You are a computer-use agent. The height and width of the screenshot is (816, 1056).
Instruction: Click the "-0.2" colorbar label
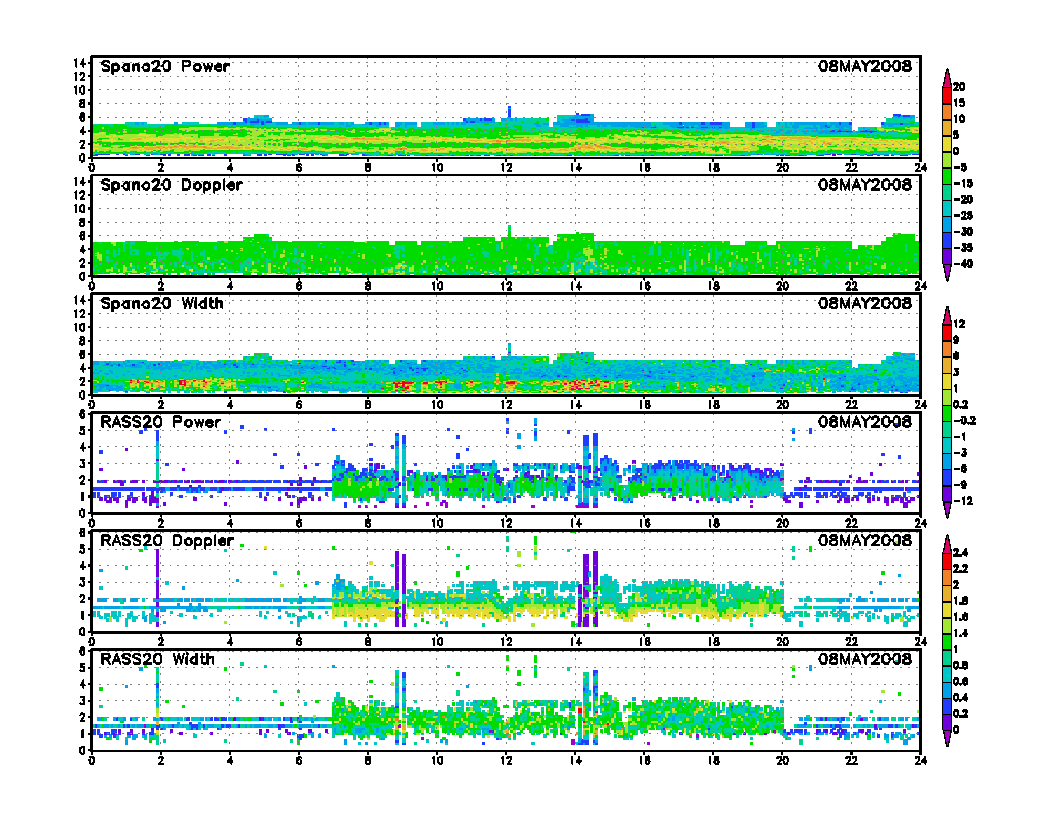tap(964, 421)
